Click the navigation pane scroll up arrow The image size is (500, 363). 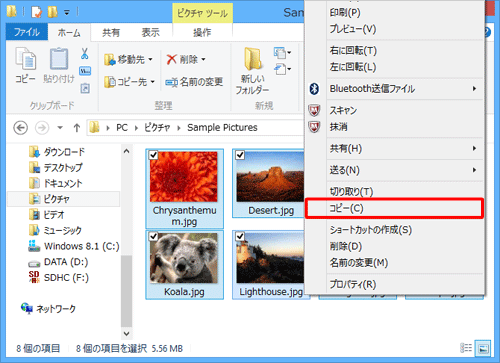coord(127,151)
